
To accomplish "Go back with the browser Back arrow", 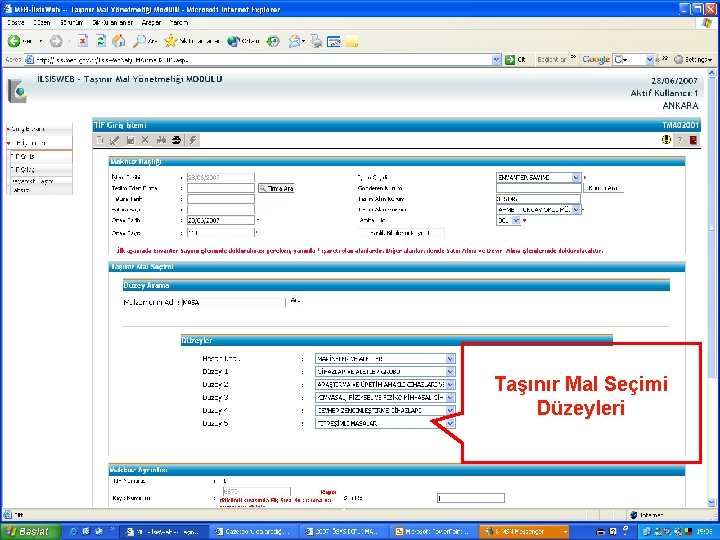I will [x=14, y=41].
